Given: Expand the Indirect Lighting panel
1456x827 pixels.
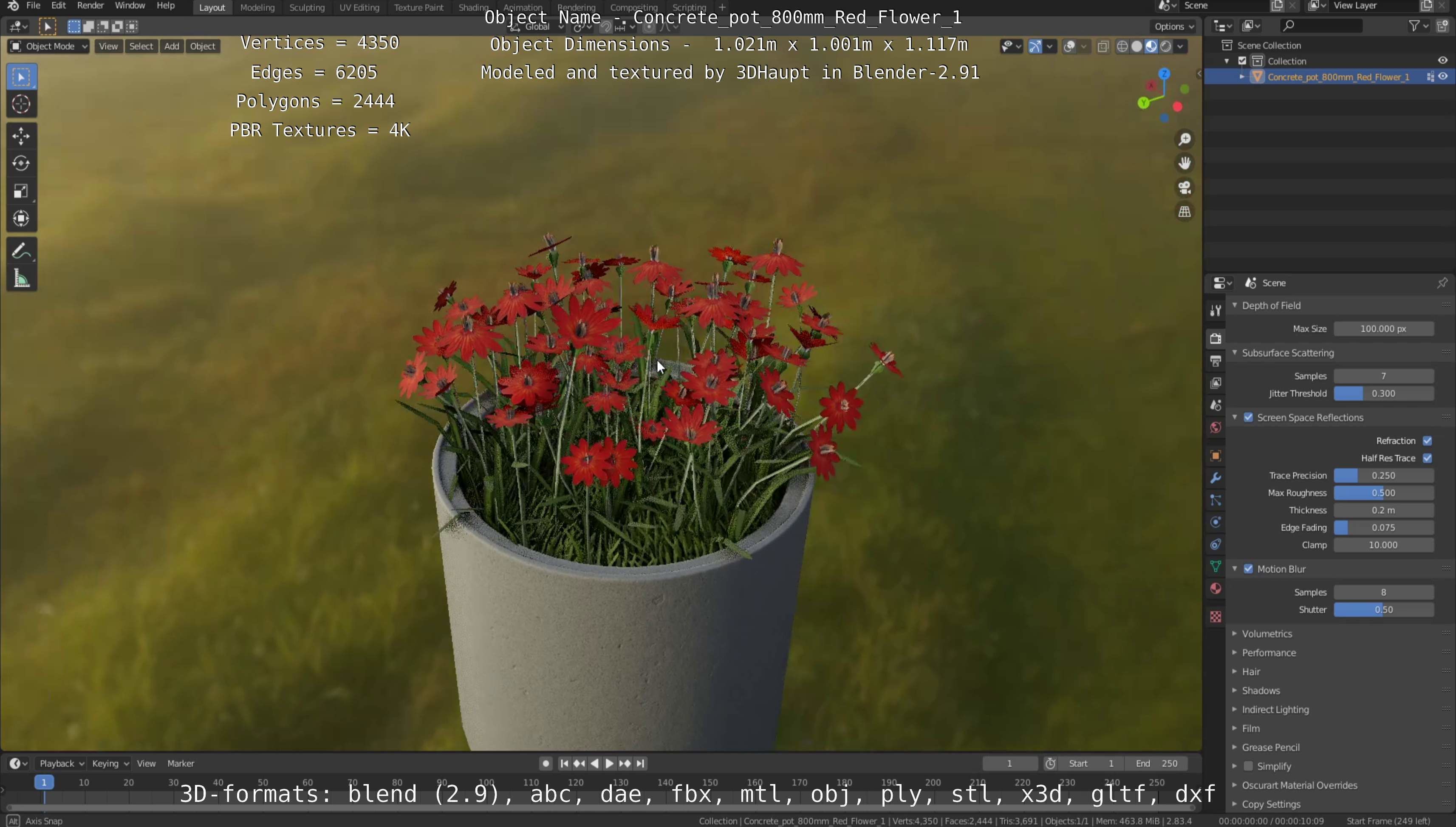Looking at the screenshot, I should (x=1235, y=709).
